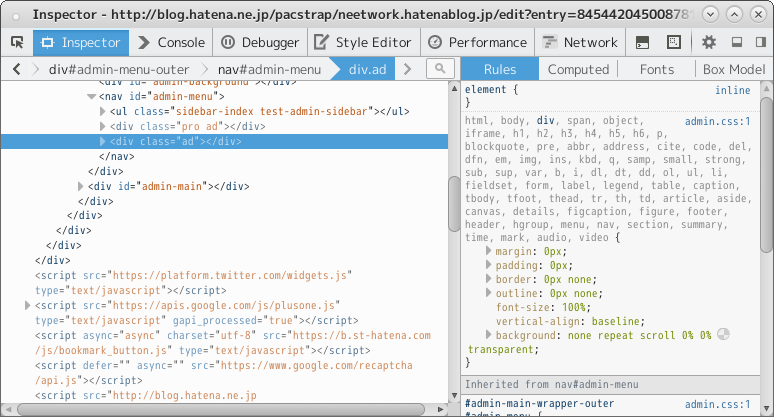Open toolbox options gear
This screenshot has width=774, height=417.
(x=709, y=42)
